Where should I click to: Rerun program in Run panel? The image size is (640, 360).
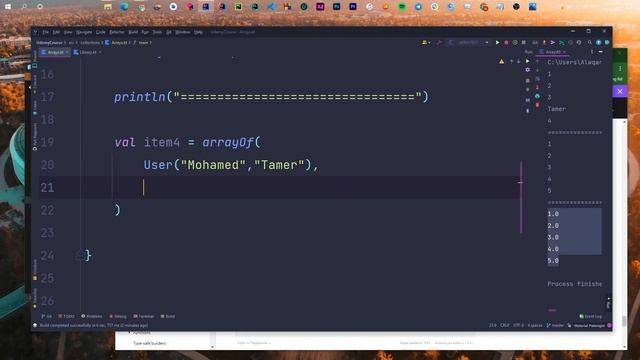[x=528, y=61]
